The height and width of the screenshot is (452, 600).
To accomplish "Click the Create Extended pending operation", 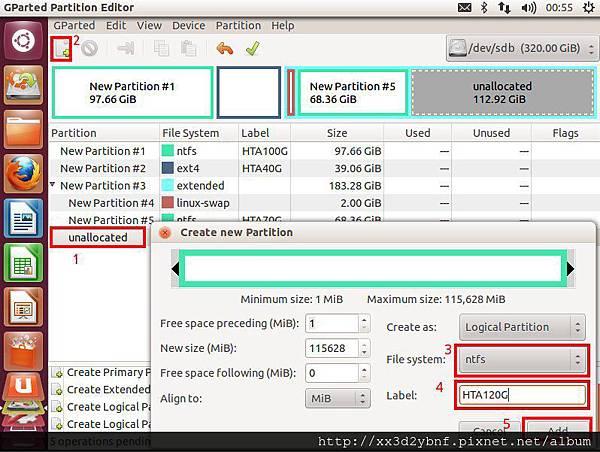I will point(101,389).
